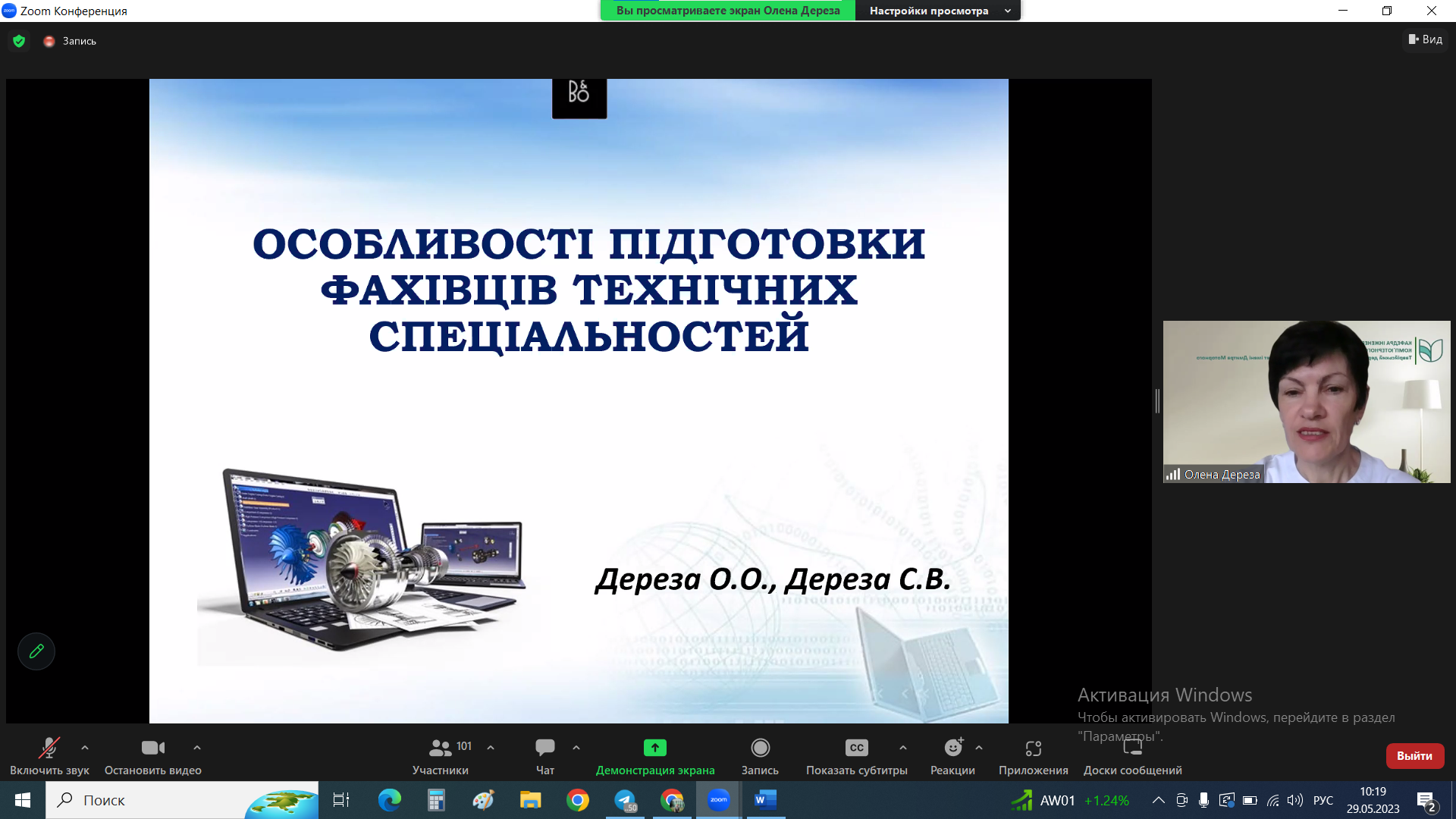This screenshot has height=819, width=1456.
Task: Click the Олена Дереза video thumbnail
Action: tap(1306, 401)
